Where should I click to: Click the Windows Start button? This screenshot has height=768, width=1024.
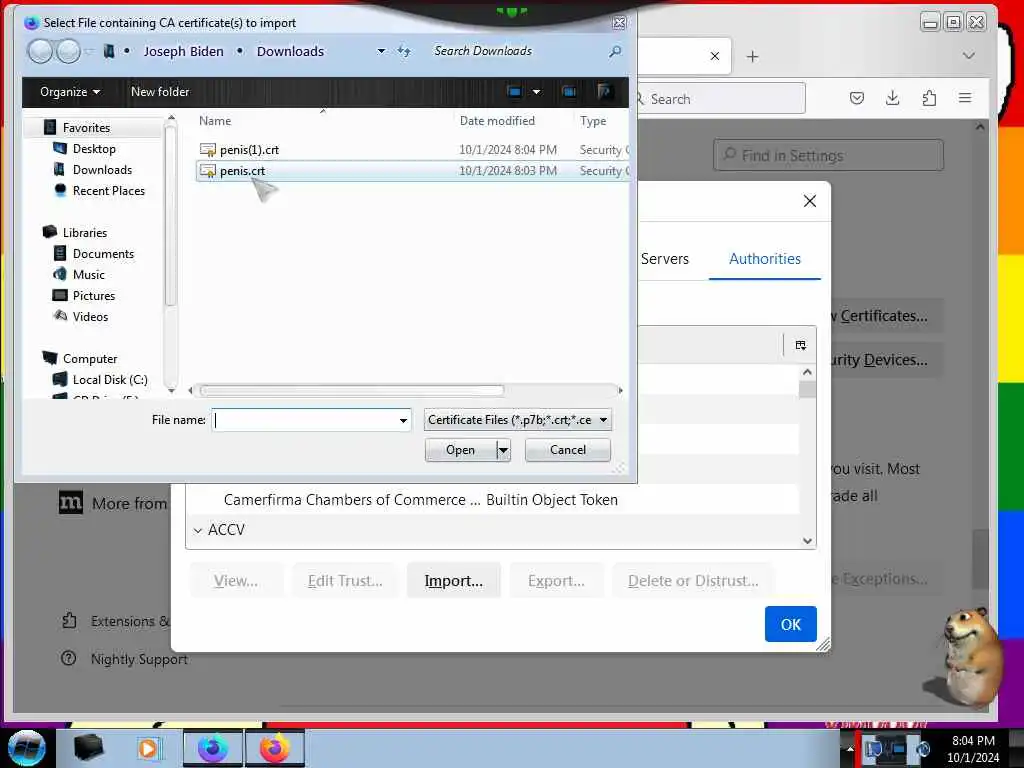[x=26, y=748]
